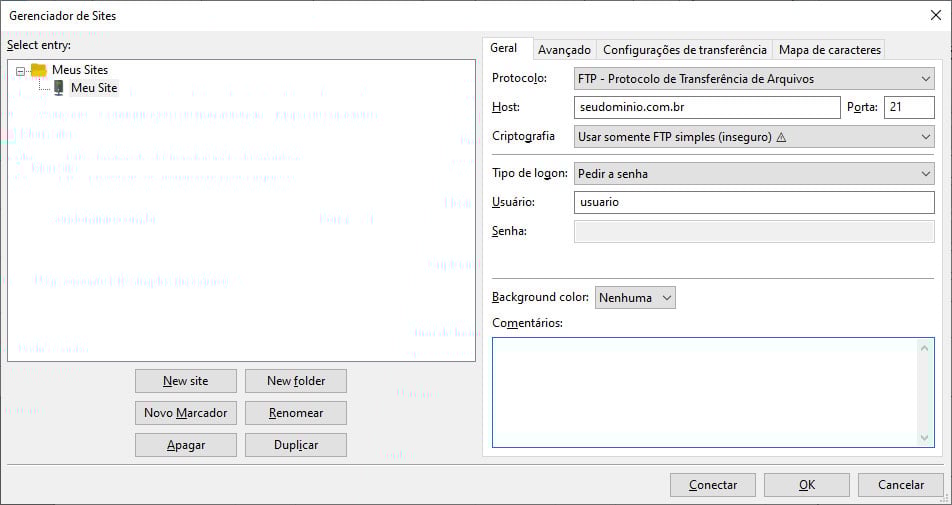The height and width of the screenshot is (505, 952).
Task: Click the Select entry label
Action: [x=39, y=46]
